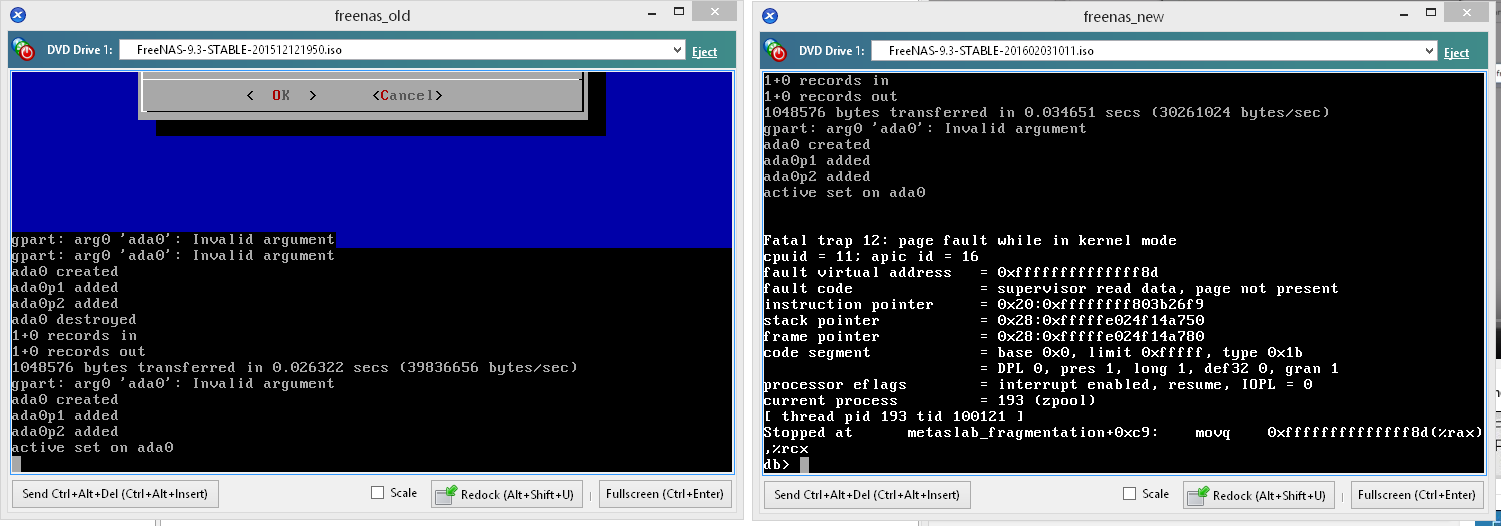Viewport: 1501px width, 526px height.
Task: Click 'DVD Drive 1:' label in freenas_old
Action: point(80,50)
